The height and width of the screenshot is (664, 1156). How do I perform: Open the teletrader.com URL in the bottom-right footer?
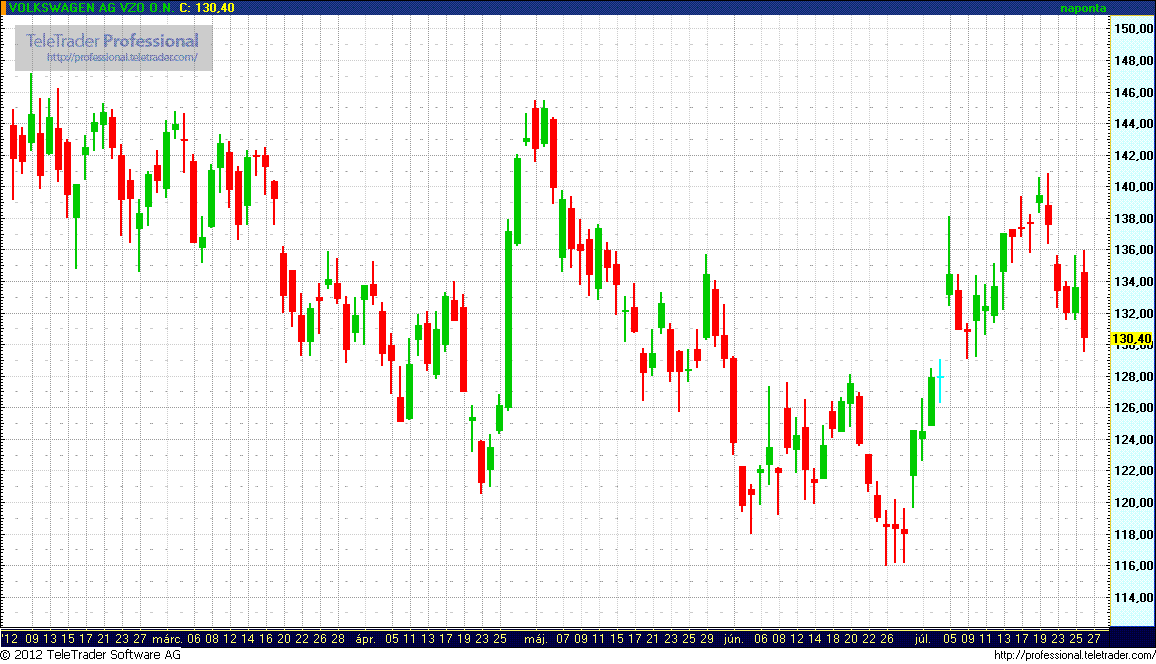[1073, 655]
